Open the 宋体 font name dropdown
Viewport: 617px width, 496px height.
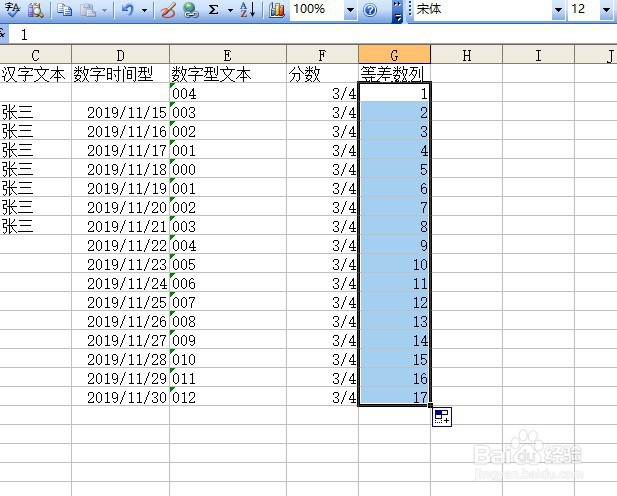coord(558,9)
